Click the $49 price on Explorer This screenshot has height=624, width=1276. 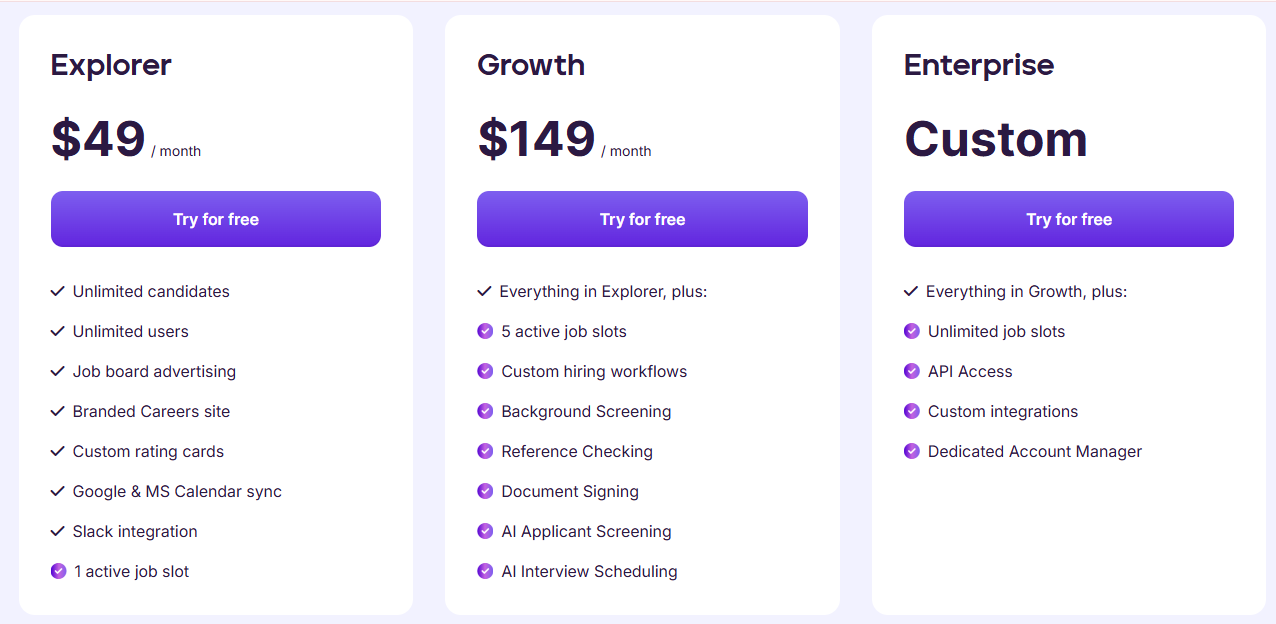pyautogui.click(x=97, y=139)
